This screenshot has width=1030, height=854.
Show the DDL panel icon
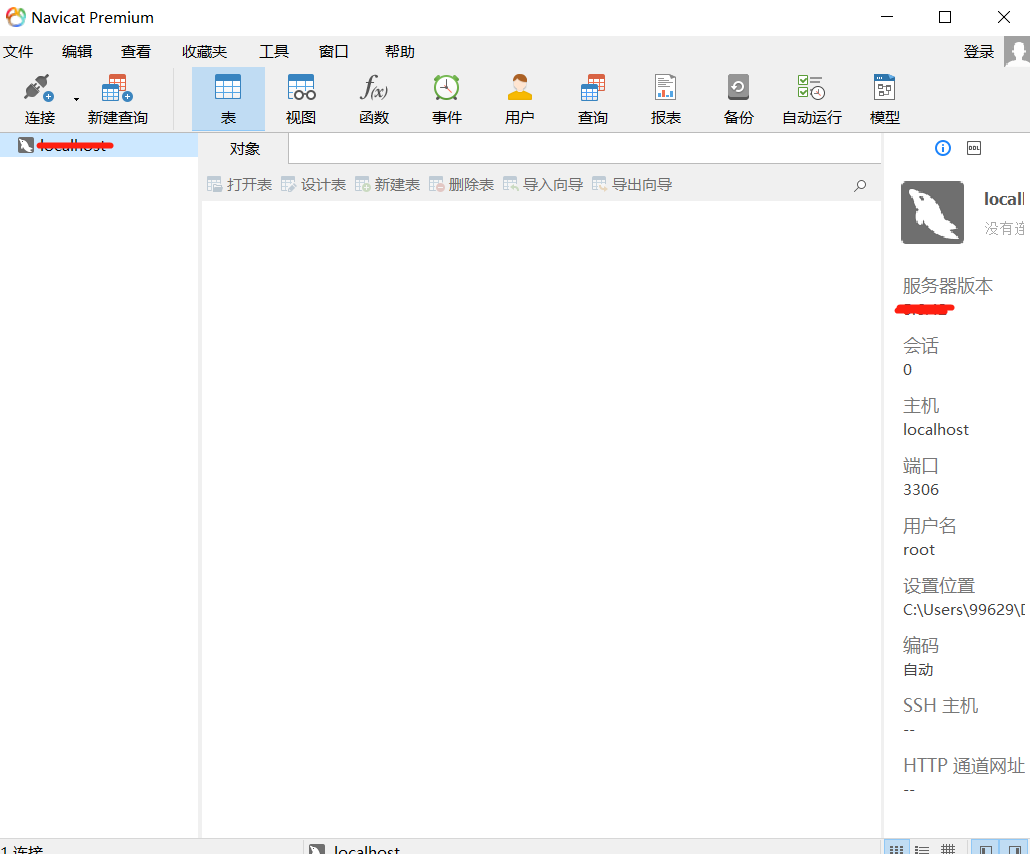[x=974, y=148]
